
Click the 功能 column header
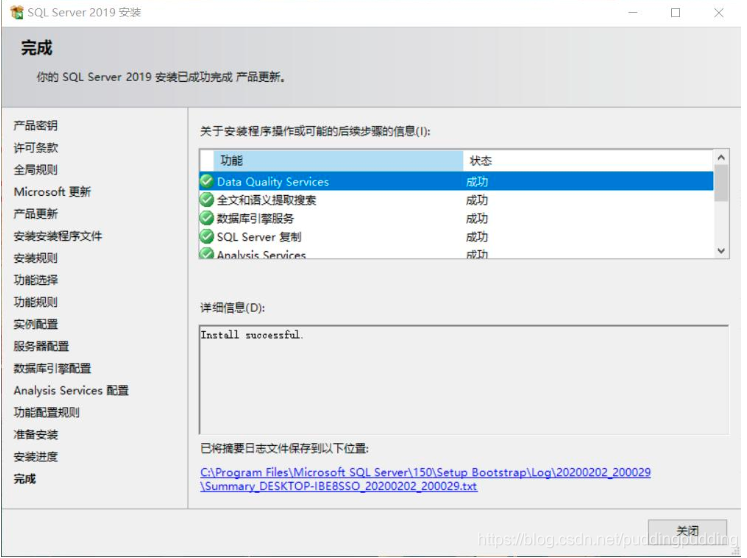click(338, 161)
